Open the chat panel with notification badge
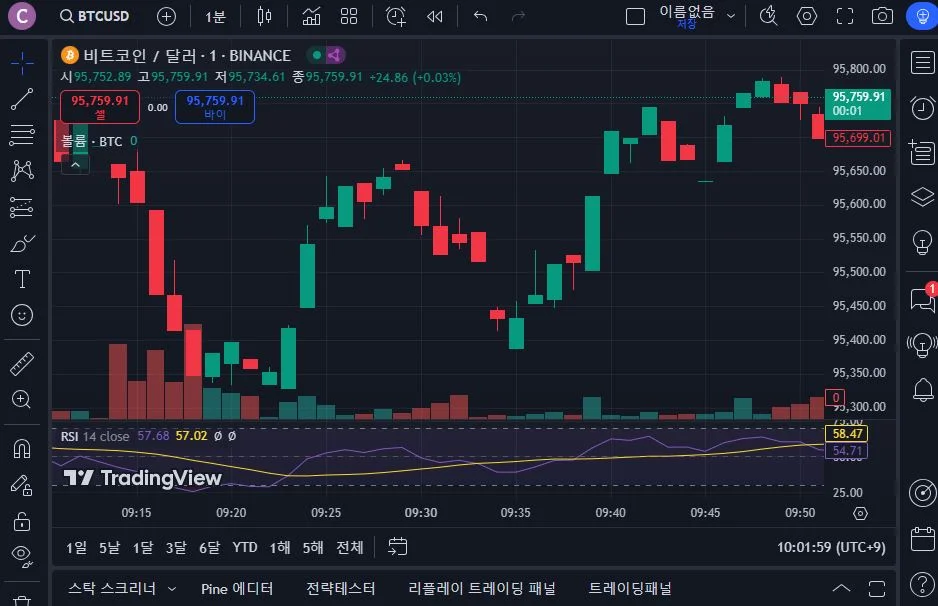The width and height of the screenshot is (938, 606). (923, 298)
